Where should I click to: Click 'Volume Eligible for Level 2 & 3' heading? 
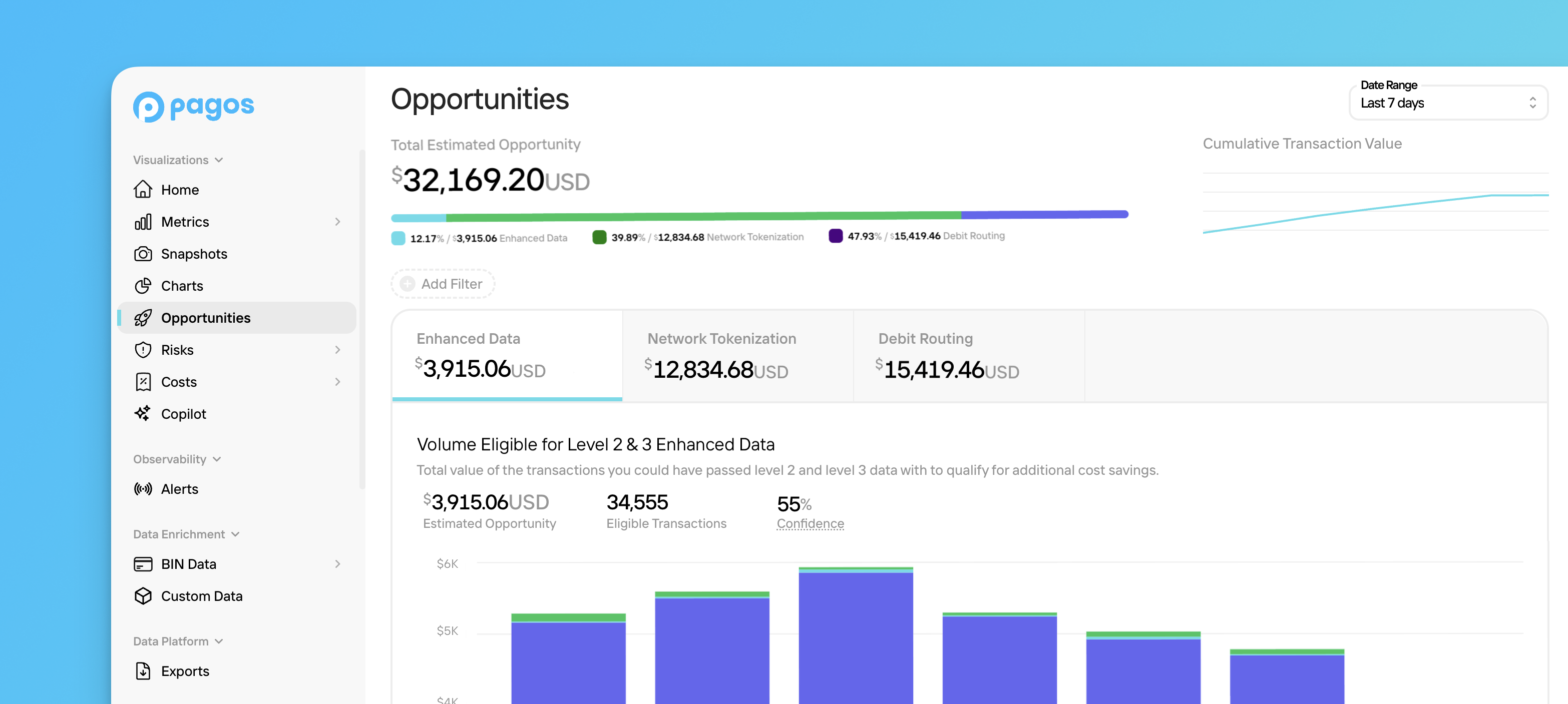click(595, 444)
